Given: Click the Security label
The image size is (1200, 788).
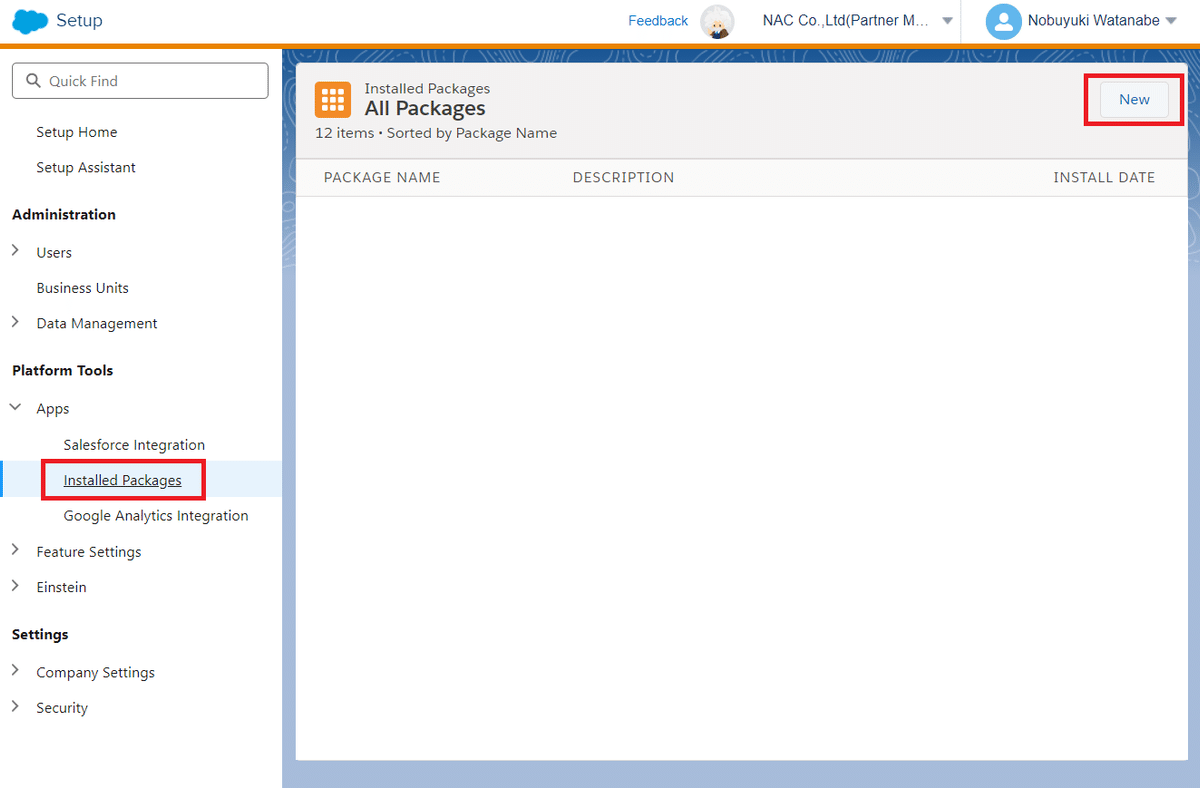Looking at the screenshot, I should [62, 708].
